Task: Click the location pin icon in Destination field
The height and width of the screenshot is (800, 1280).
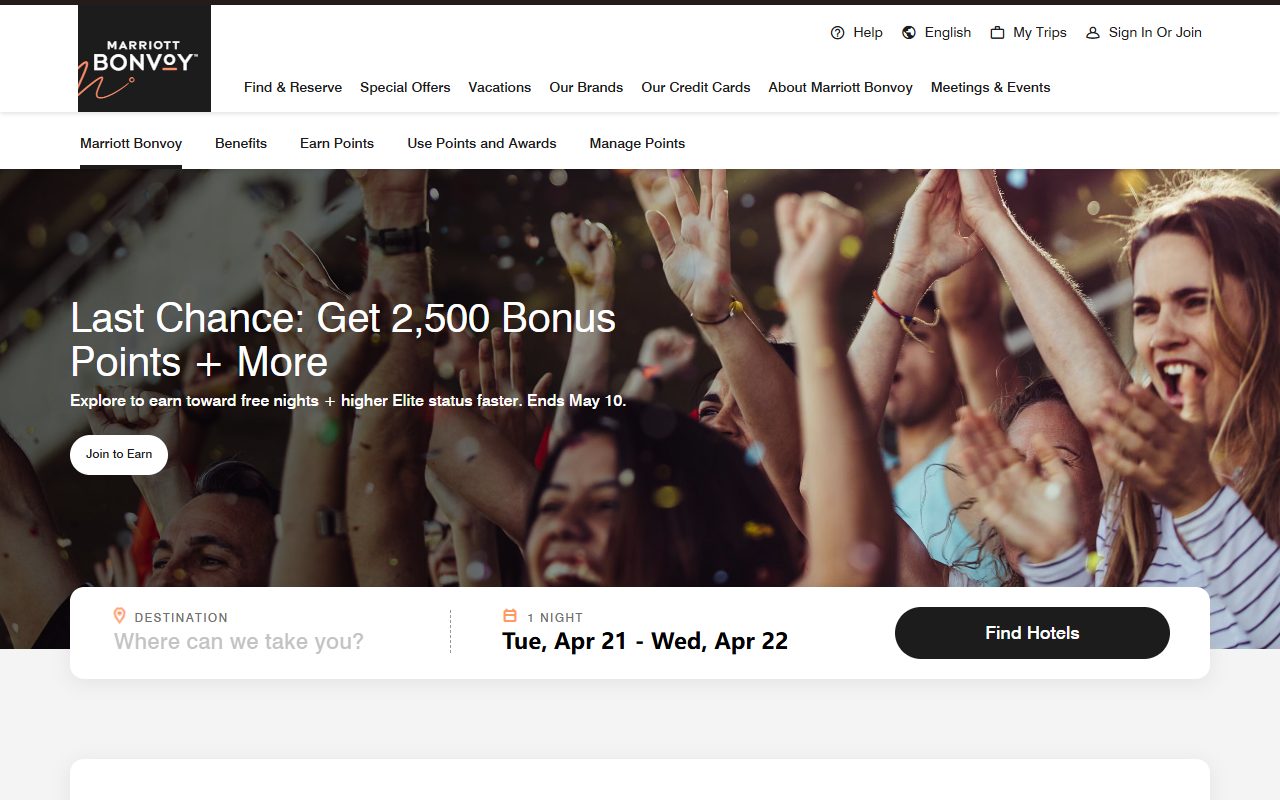Action: point(120,615)
